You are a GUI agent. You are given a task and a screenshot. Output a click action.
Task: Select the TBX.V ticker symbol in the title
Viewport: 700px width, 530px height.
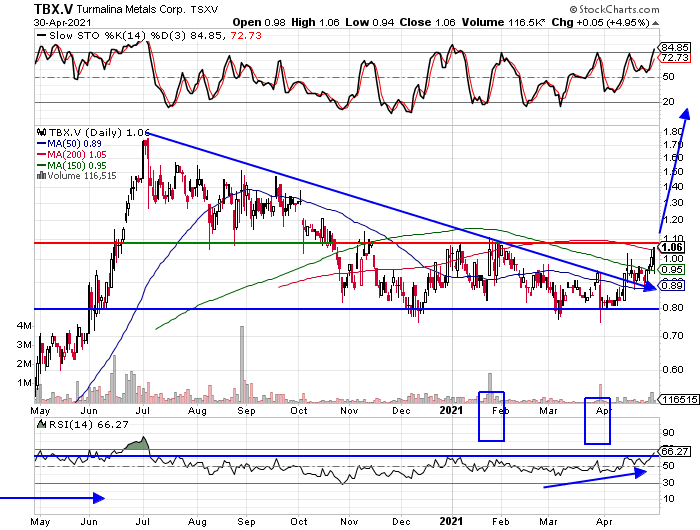[54, 9]
